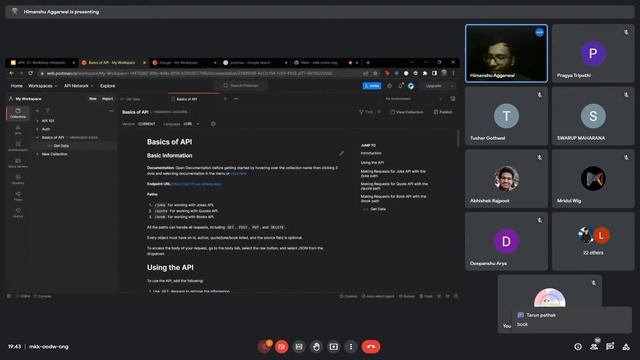Open chat with everyone panel
This screenshot has height=360, width=640.
pyautogui.click(x=610, y=347)
